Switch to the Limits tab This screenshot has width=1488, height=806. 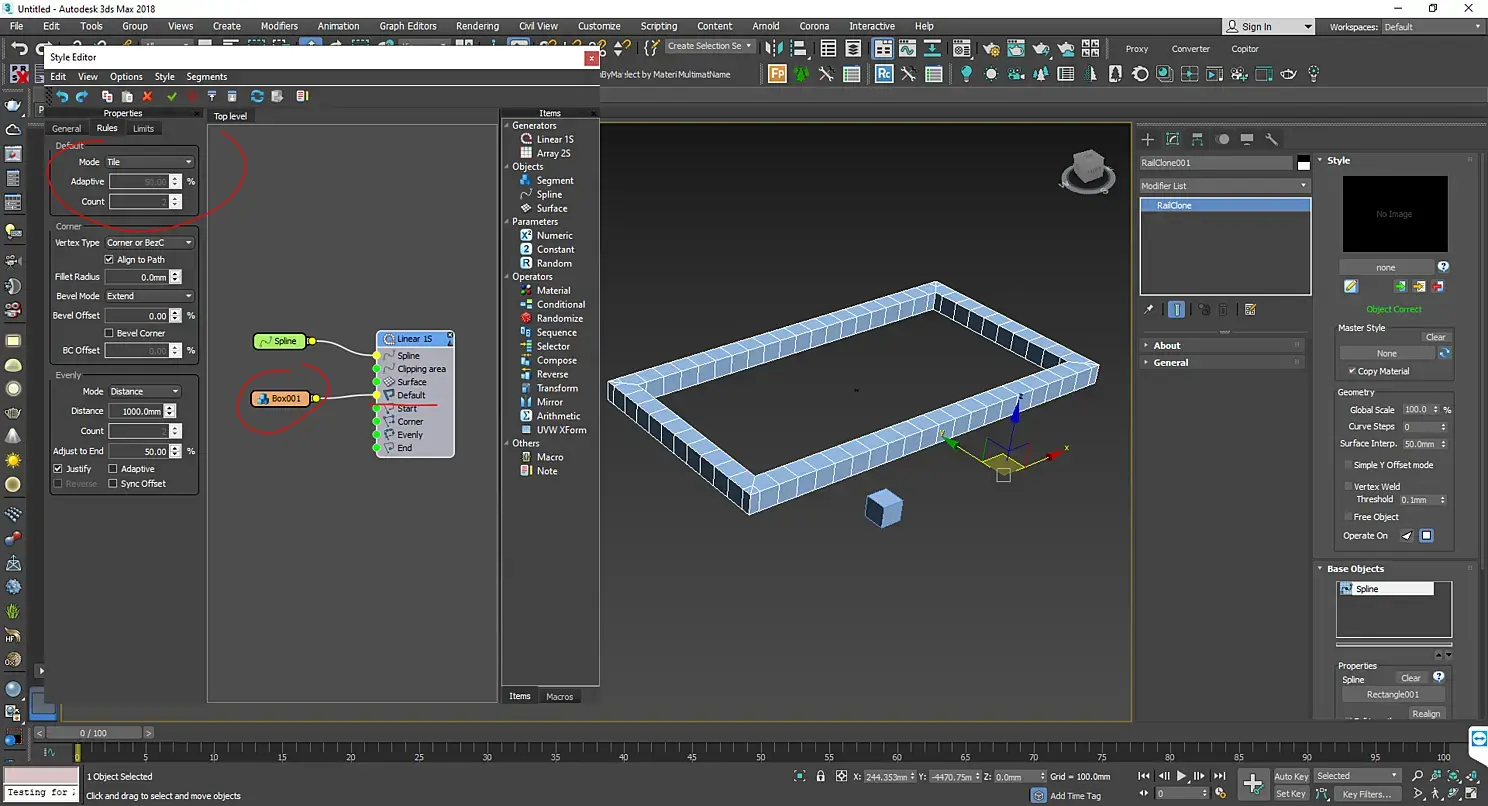point(143,129)
